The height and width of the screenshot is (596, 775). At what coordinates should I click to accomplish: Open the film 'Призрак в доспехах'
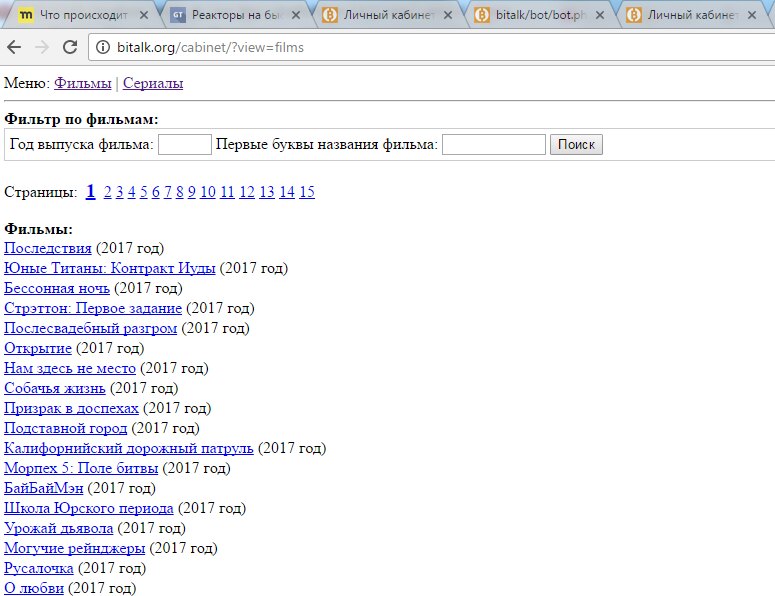71,408
